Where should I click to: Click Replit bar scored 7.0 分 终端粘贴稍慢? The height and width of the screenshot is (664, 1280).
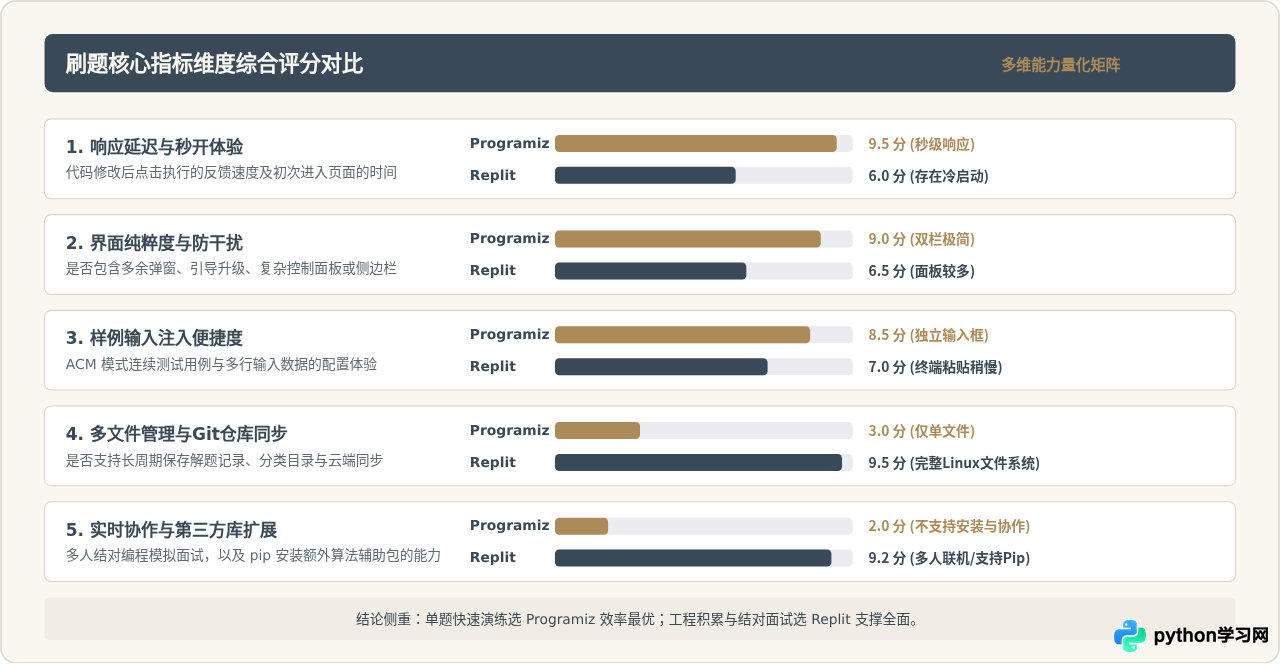661,366
